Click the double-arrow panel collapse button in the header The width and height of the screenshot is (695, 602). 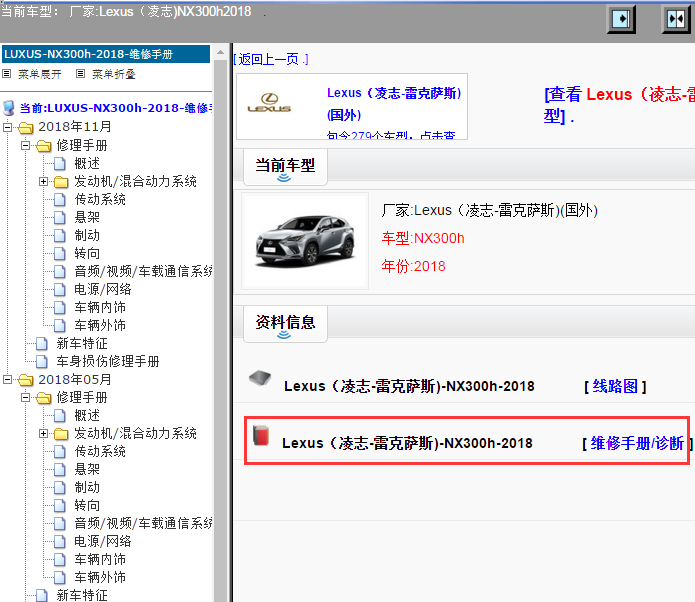click(676, 19)
